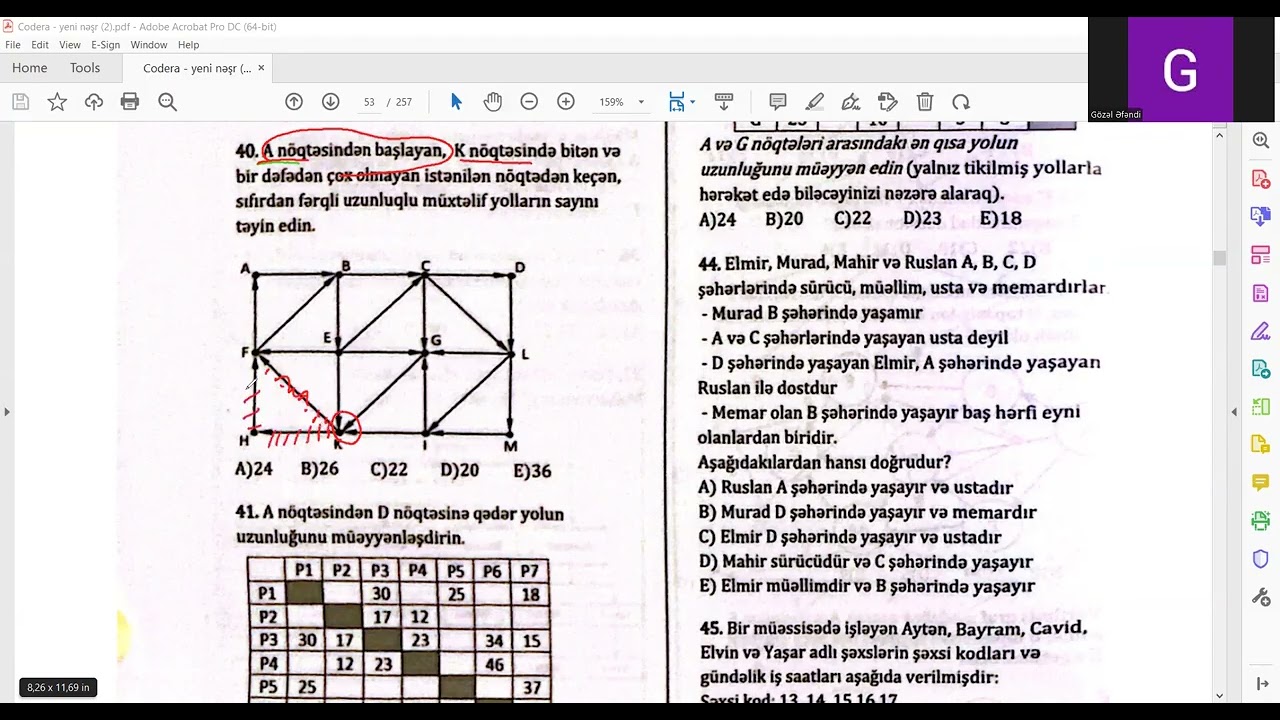This screenshot has height=720, width=1280.
Task: Open Protect shield tool in right panel
Action: coord(1261,558)
